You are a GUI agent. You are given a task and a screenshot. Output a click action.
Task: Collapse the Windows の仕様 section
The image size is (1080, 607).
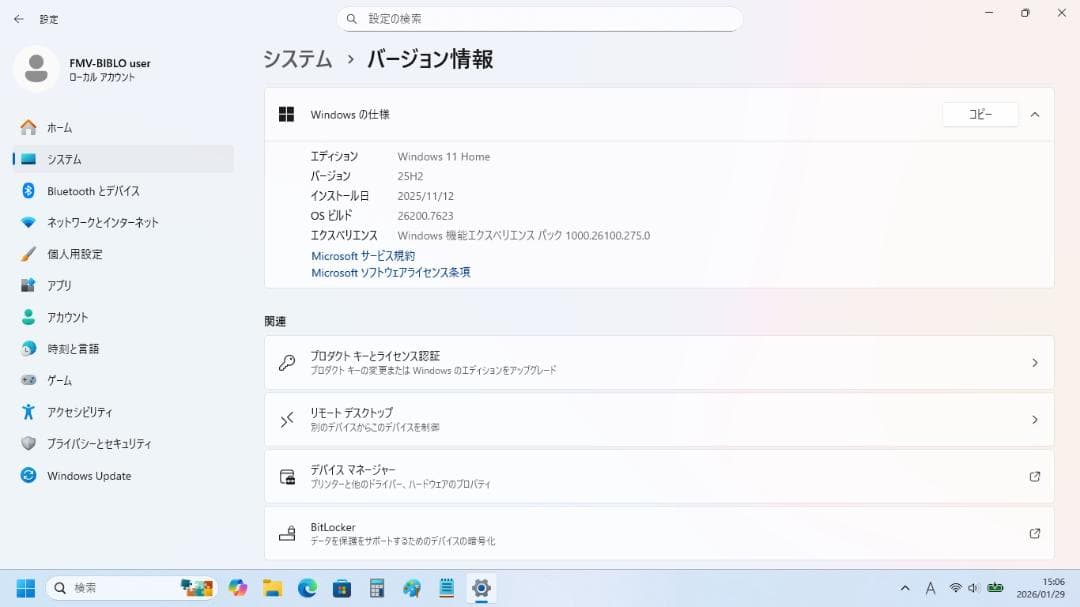1035,114
